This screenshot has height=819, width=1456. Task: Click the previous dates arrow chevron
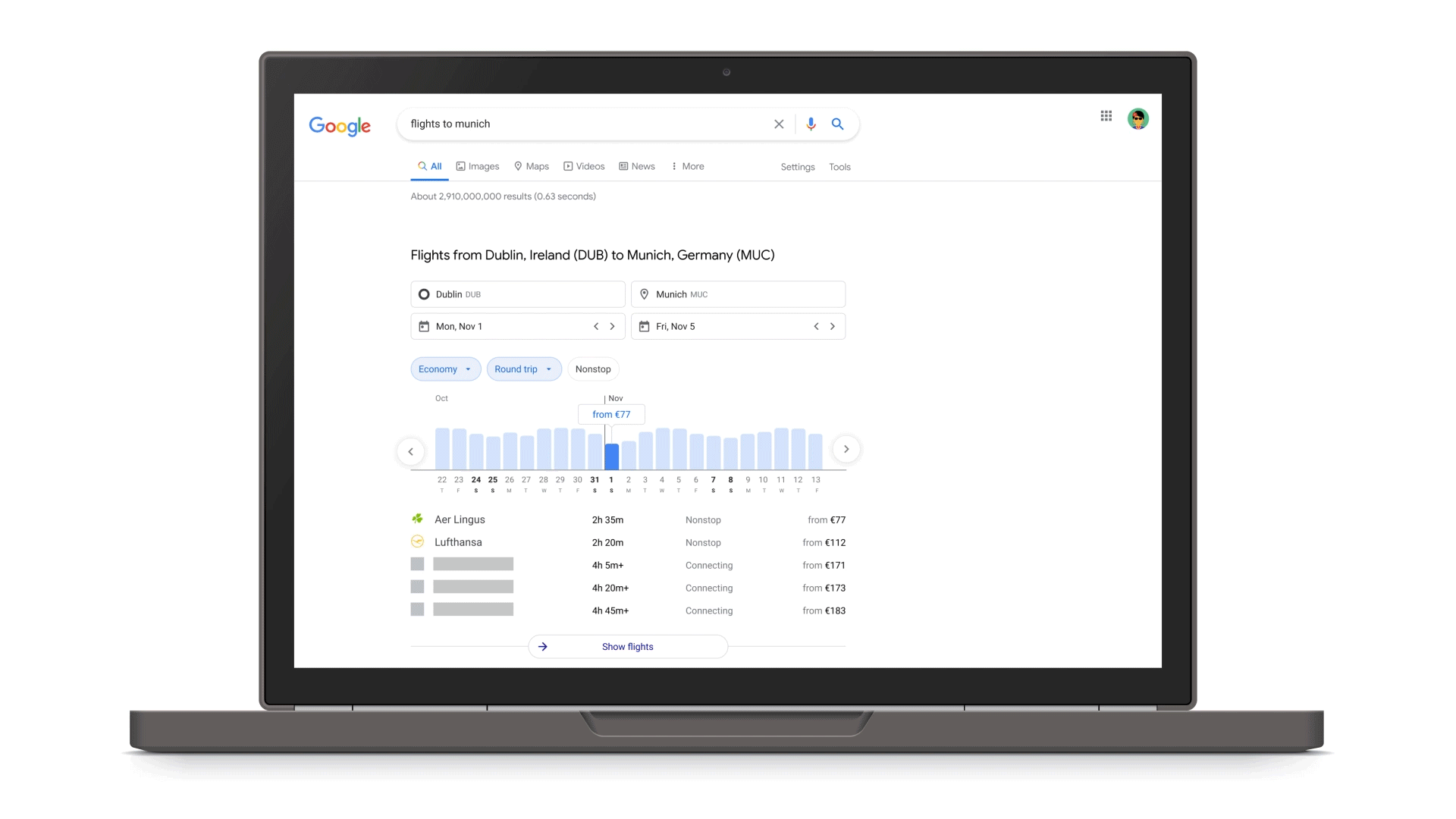click(x=410, y=449)
